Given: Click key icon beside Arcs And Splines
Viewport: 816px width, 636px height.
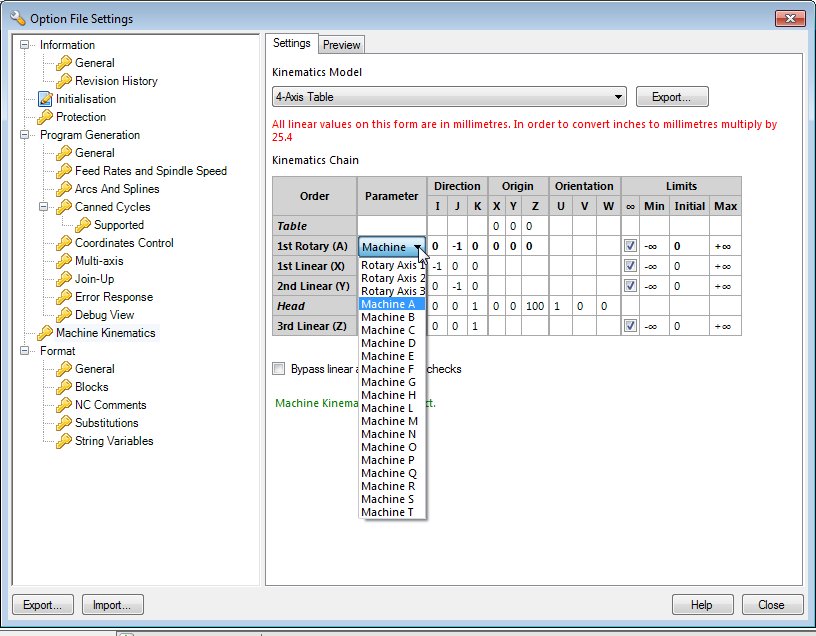Looking at the screenshot, I should pos(64,189).
